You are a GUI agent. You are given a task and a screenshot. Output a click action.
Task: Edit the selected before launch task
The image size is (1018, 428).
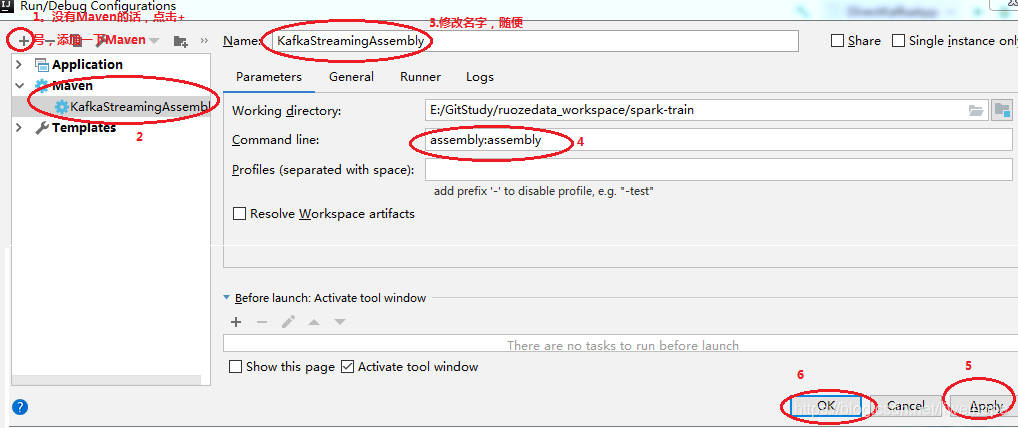click(288, 322)
